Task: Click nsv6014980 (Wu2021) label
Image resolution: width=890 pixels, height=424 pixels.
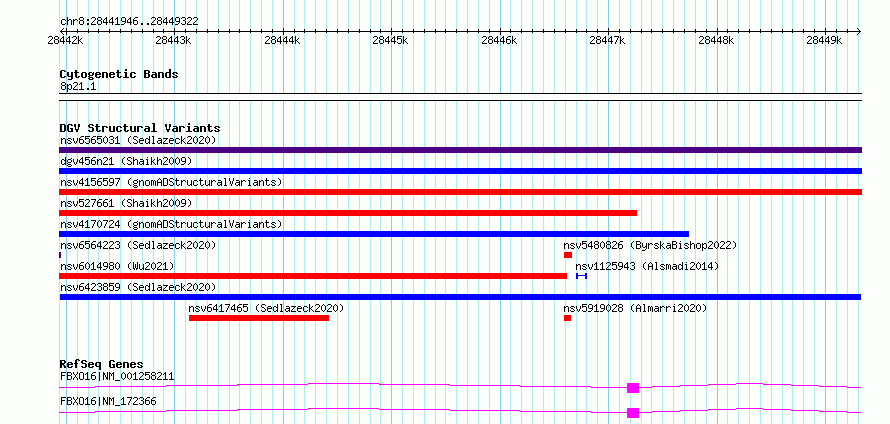Action: tap(117, 266)
